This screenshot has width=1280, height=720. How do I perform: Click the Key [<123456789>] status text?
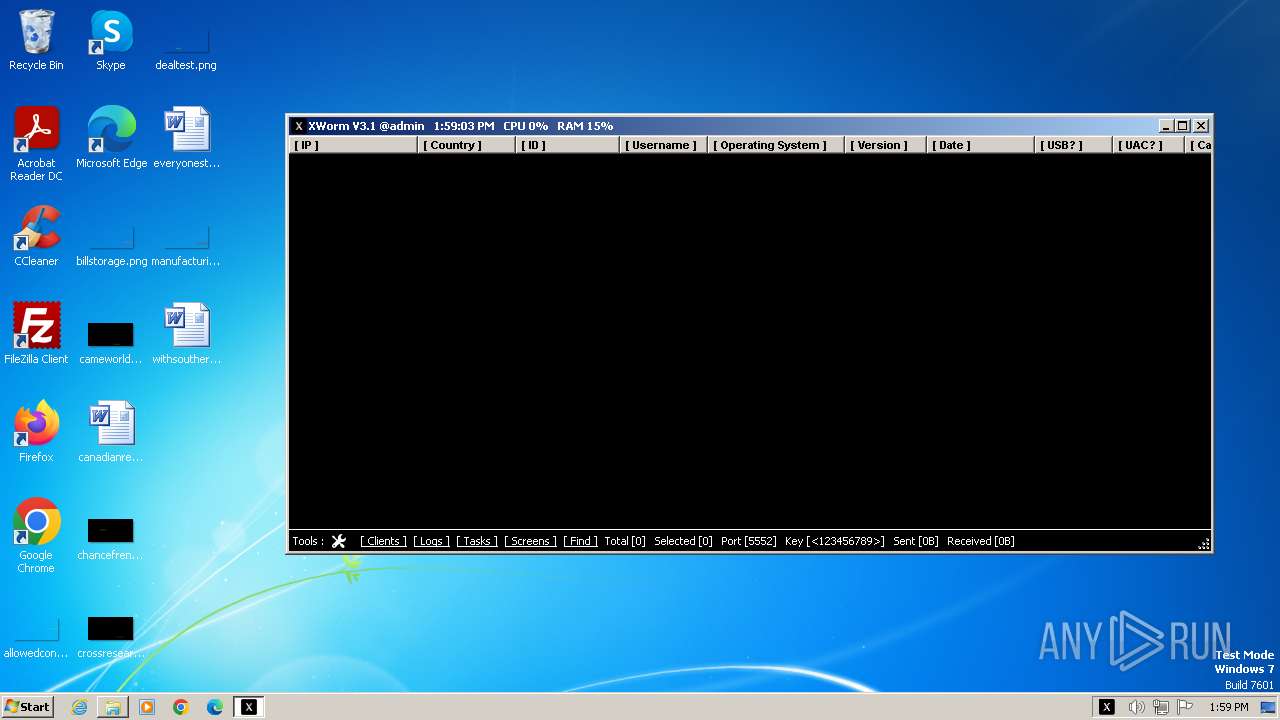[x=835, y=541]
